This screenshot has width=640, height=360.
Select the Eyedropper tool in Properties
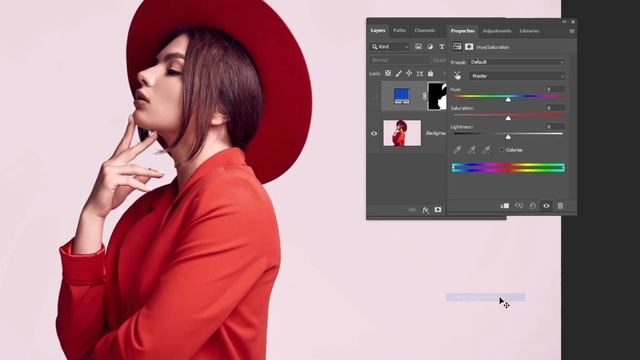coord(457,150)
